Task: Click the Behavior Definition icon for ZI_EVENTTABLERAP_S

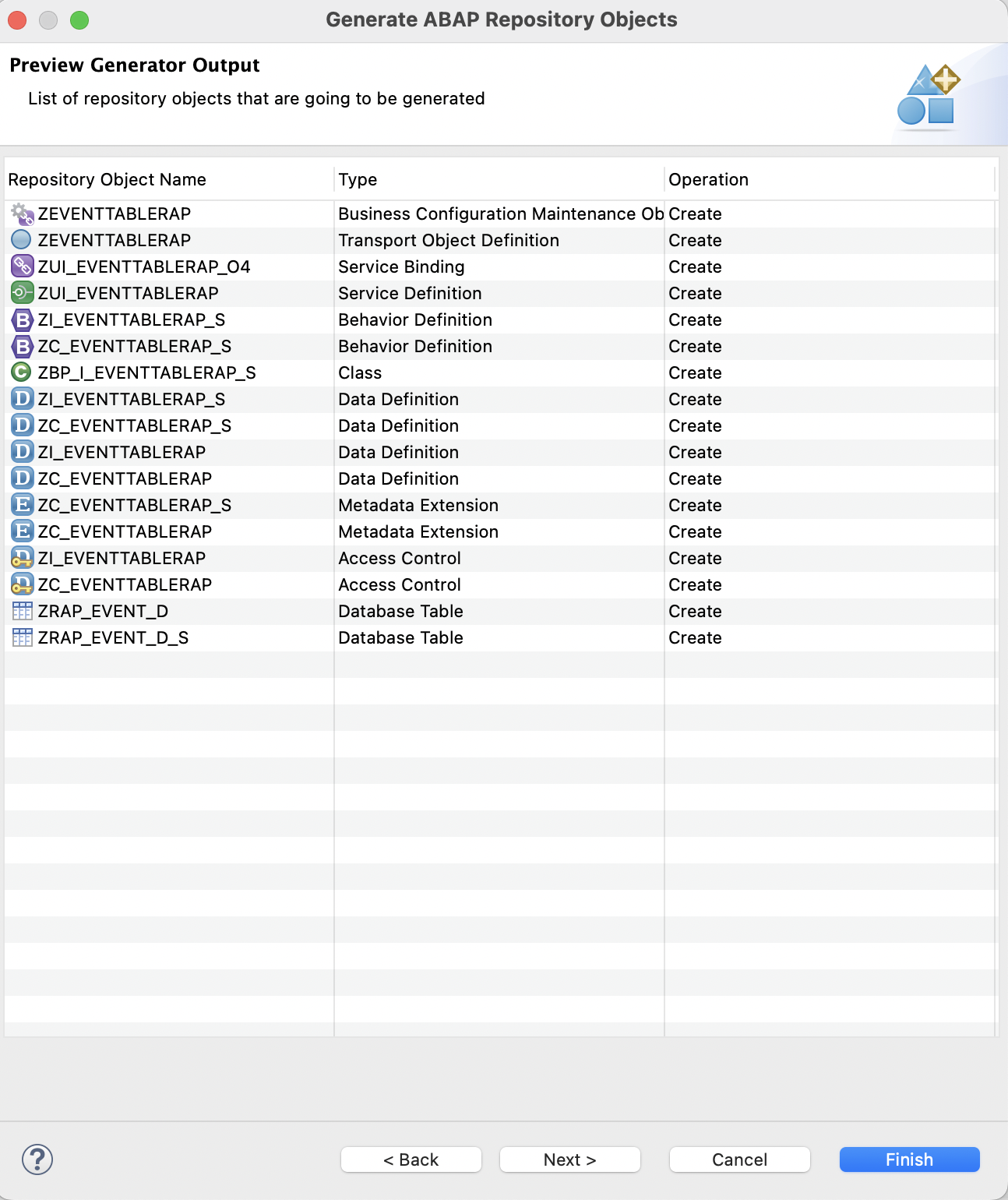Action: pyautogui.click(x=23, y=319)
